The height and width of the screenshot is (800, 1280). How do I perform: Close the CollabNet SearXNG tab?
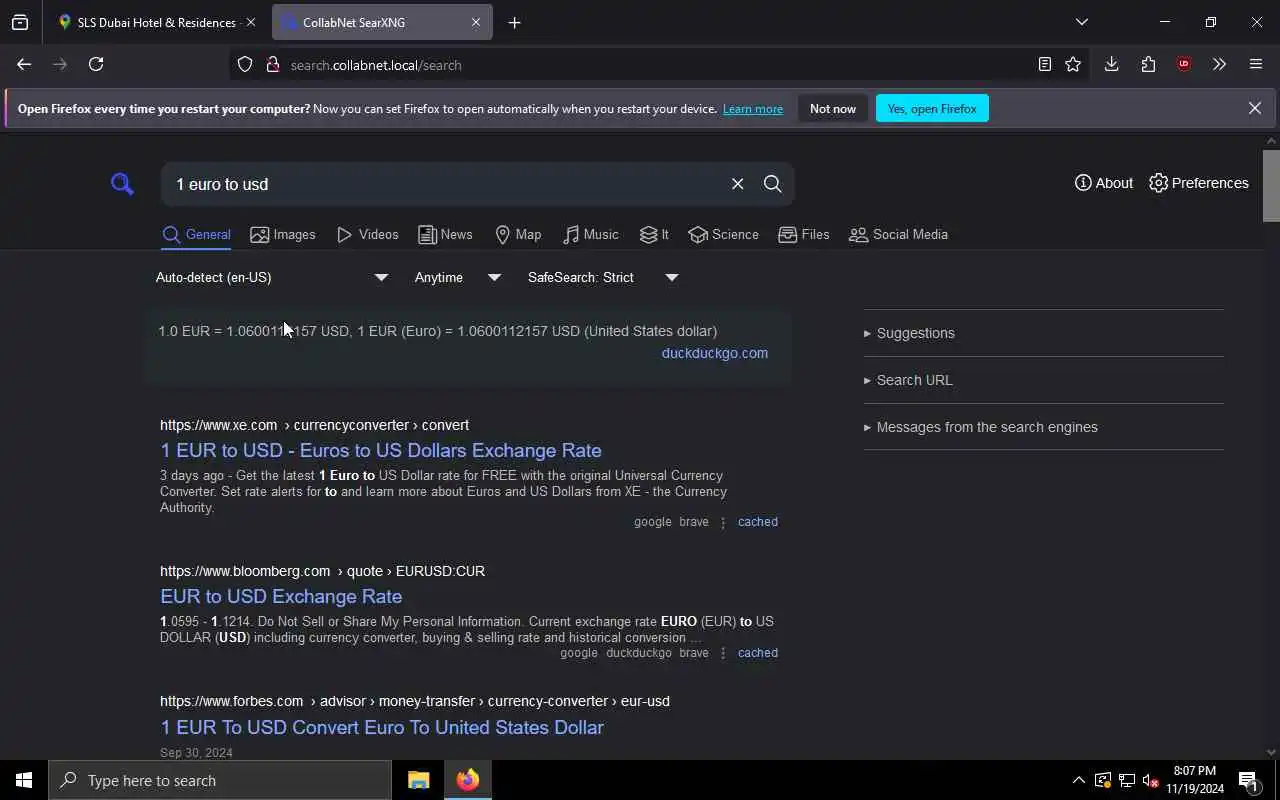point(476,22)
